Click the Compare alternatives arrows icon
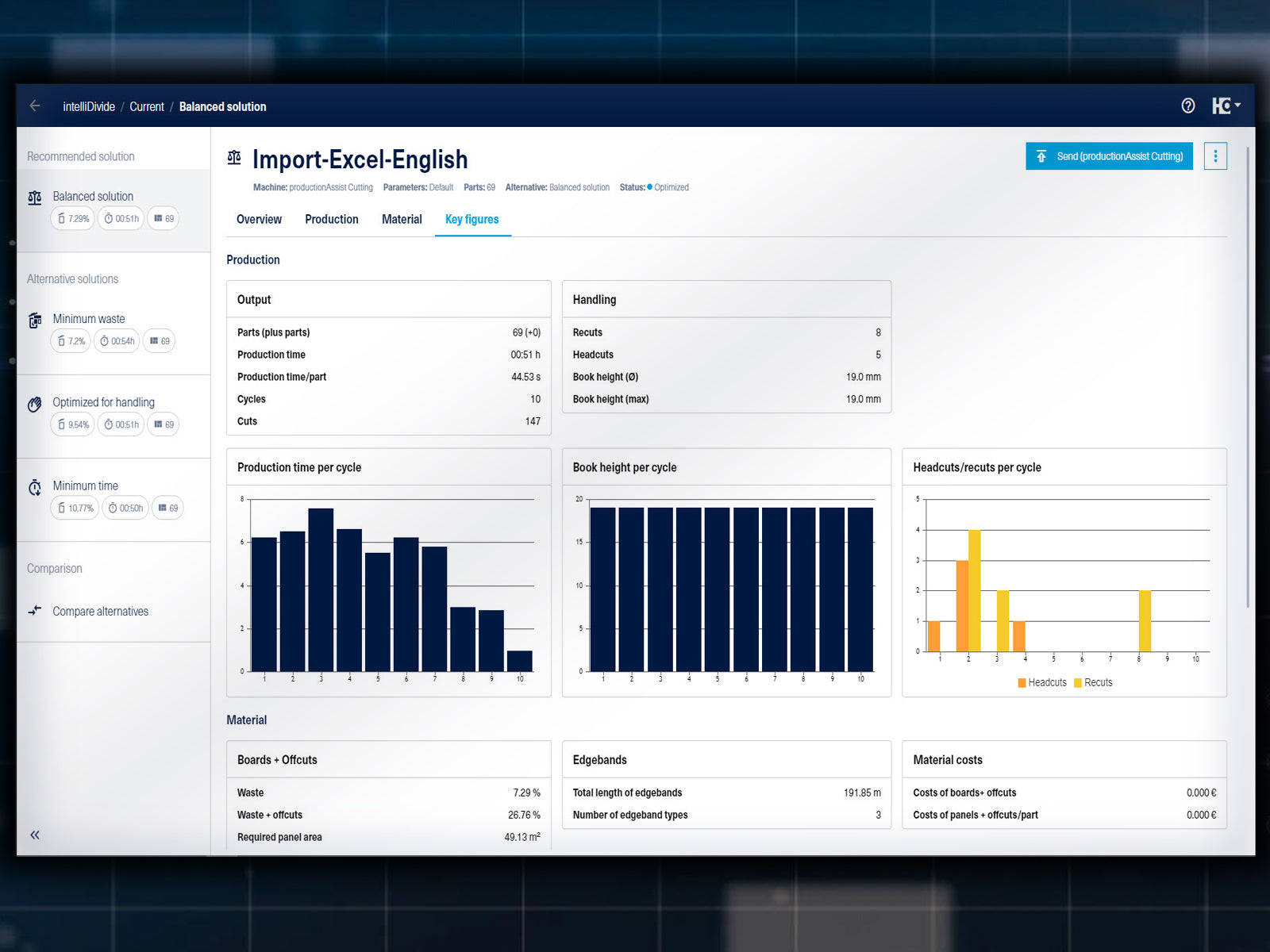Image resolution: width=1270 pixels, height=952 pixels. point(35,611)
